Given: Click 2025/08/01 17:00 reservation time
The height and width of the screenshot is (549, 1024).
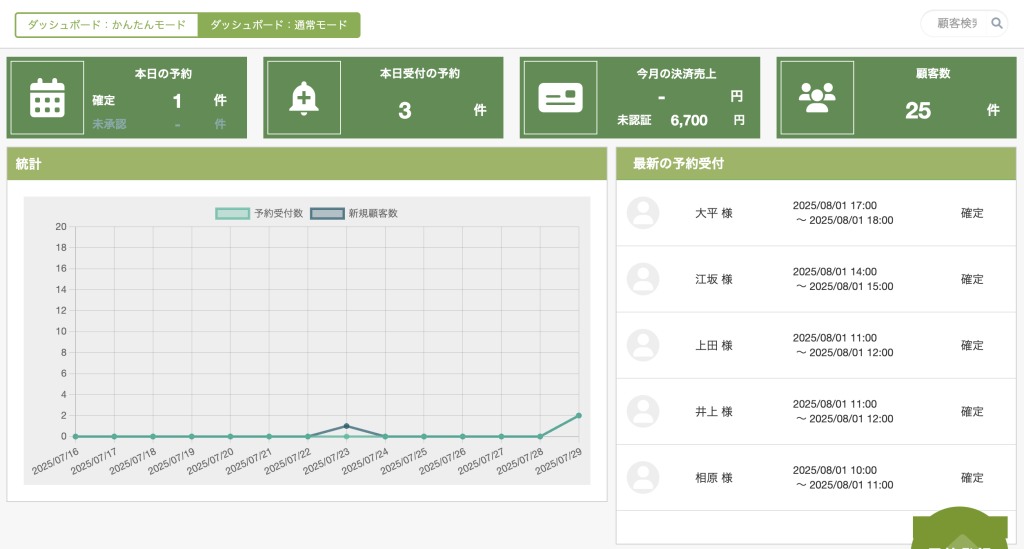Looking at the screenshot, I should pos(835,206).
